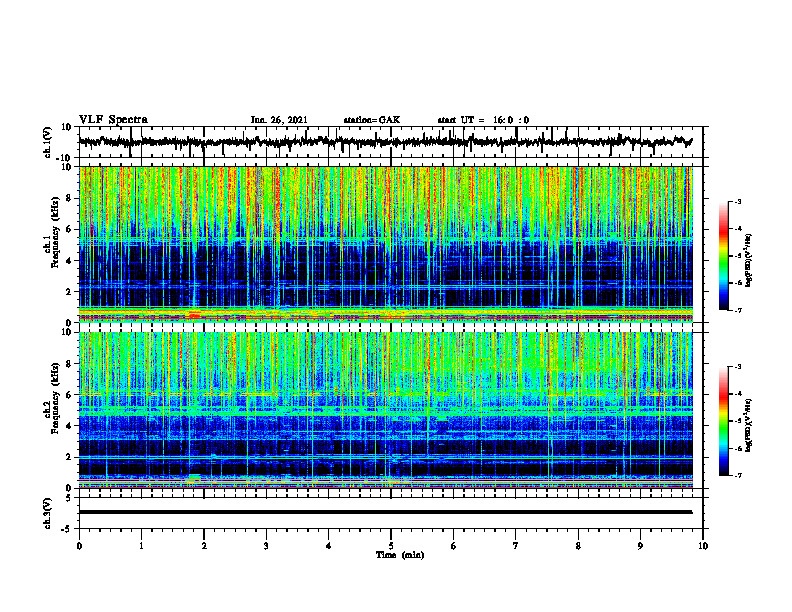Click the log(PSD) label beside ch.2 colorbar
Viewport: 792px width, 612px height.
tap(748, 425)
